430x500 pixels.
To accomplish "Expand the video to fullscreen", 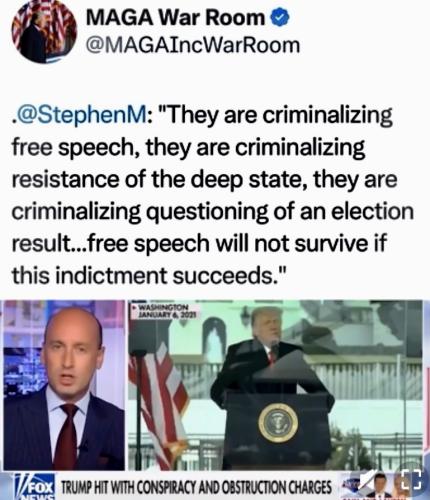I will tap(412, 479).
